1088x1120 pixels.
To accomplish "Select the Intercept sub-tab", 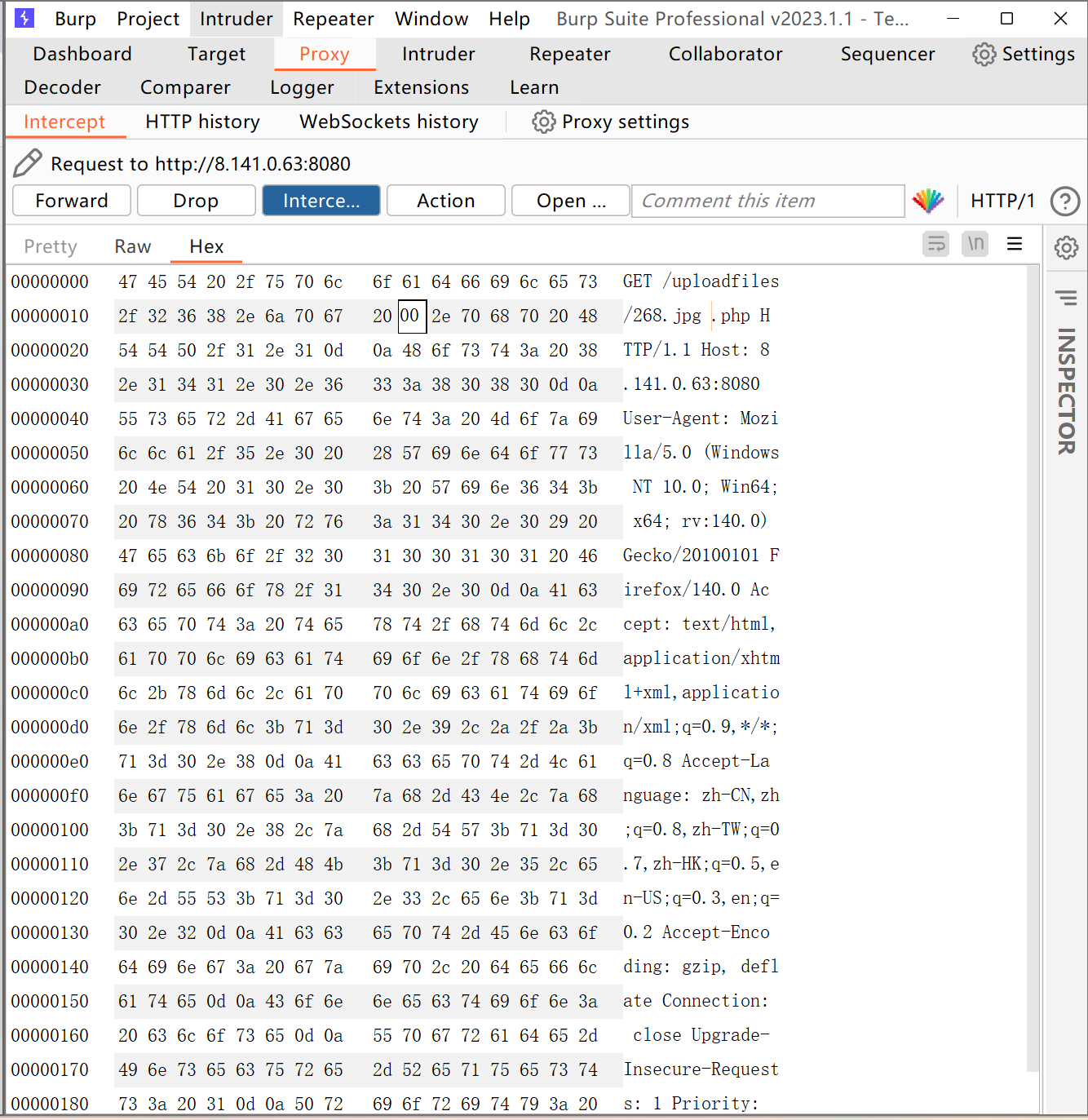I will [x=65, y=122].
